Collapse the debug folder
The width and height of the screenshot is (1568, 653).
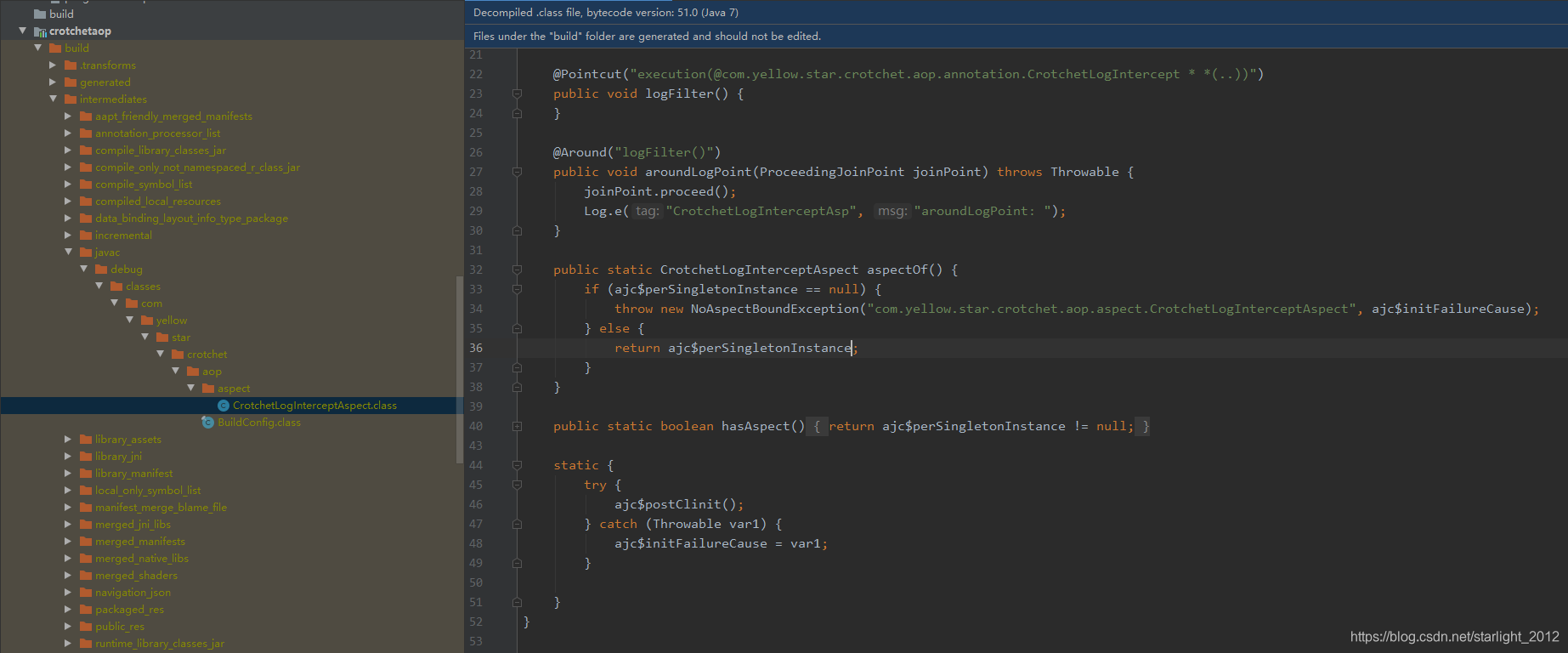point(83,269)
